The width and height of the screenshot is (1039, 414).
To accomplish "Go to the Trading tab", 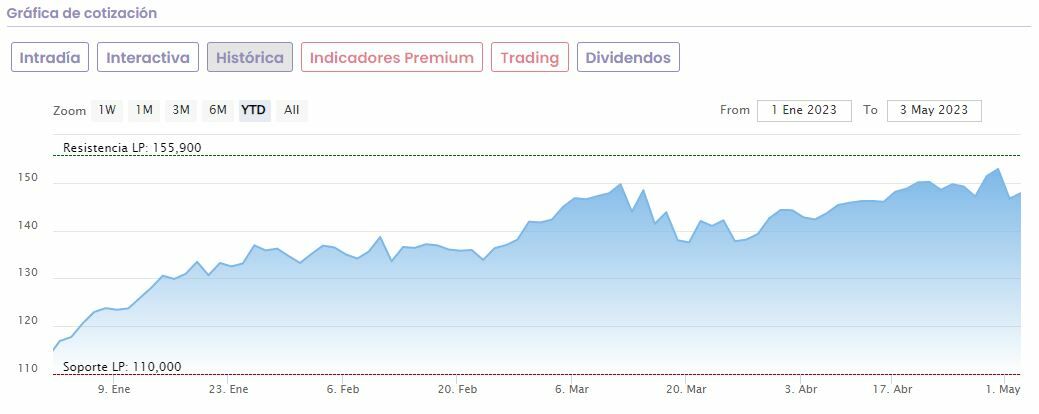I will [x=529, y=57].
